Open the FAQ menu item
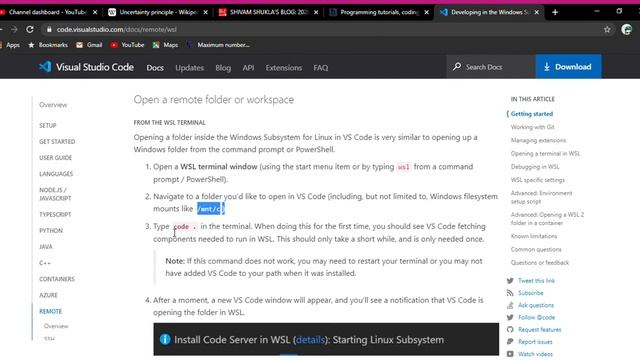 click(320, 68)
